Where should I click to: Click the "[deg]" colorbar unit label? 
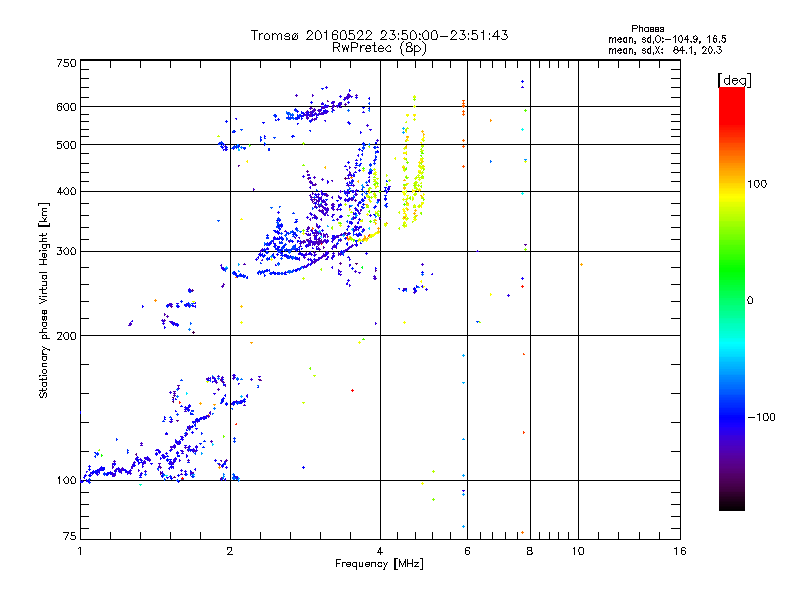pyautogui.click(x=734, y=80)
